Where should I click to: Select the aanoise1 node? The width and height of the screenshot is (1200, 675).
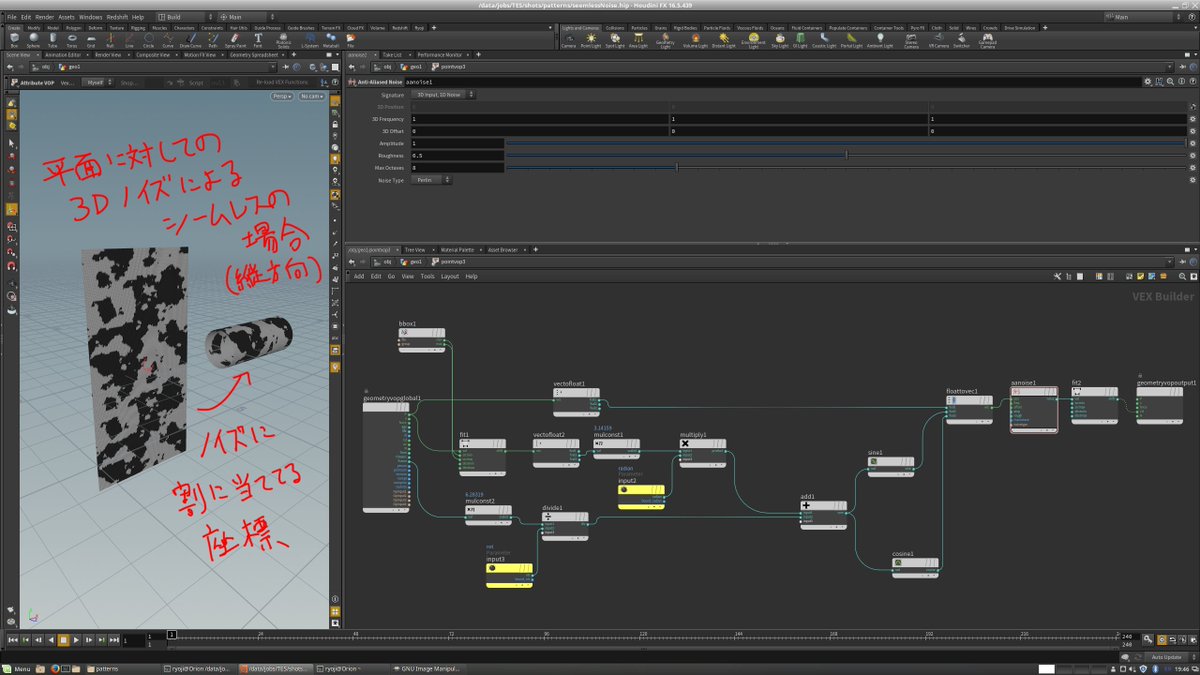click(1033, 408)
